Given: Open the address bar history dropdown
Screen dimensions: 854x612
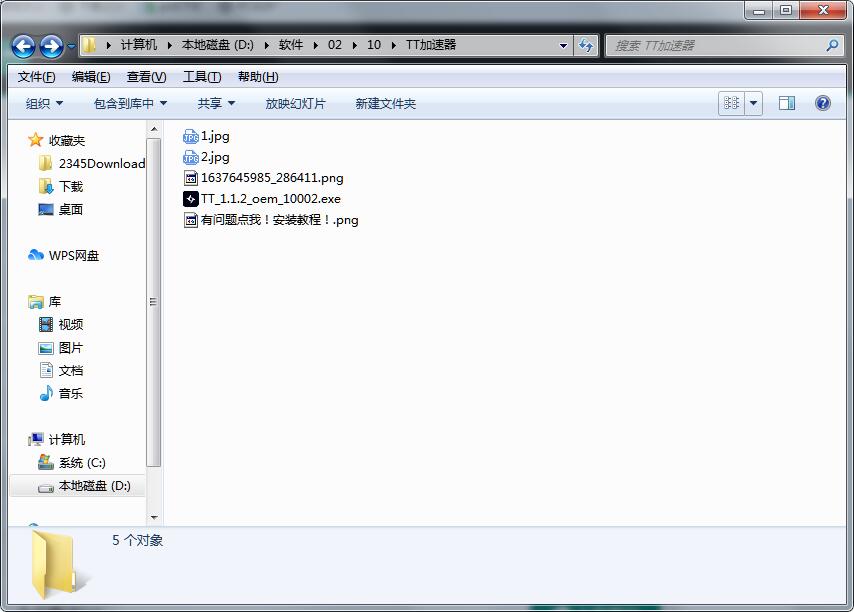Looking at the screenshot, I should [563, 45].
